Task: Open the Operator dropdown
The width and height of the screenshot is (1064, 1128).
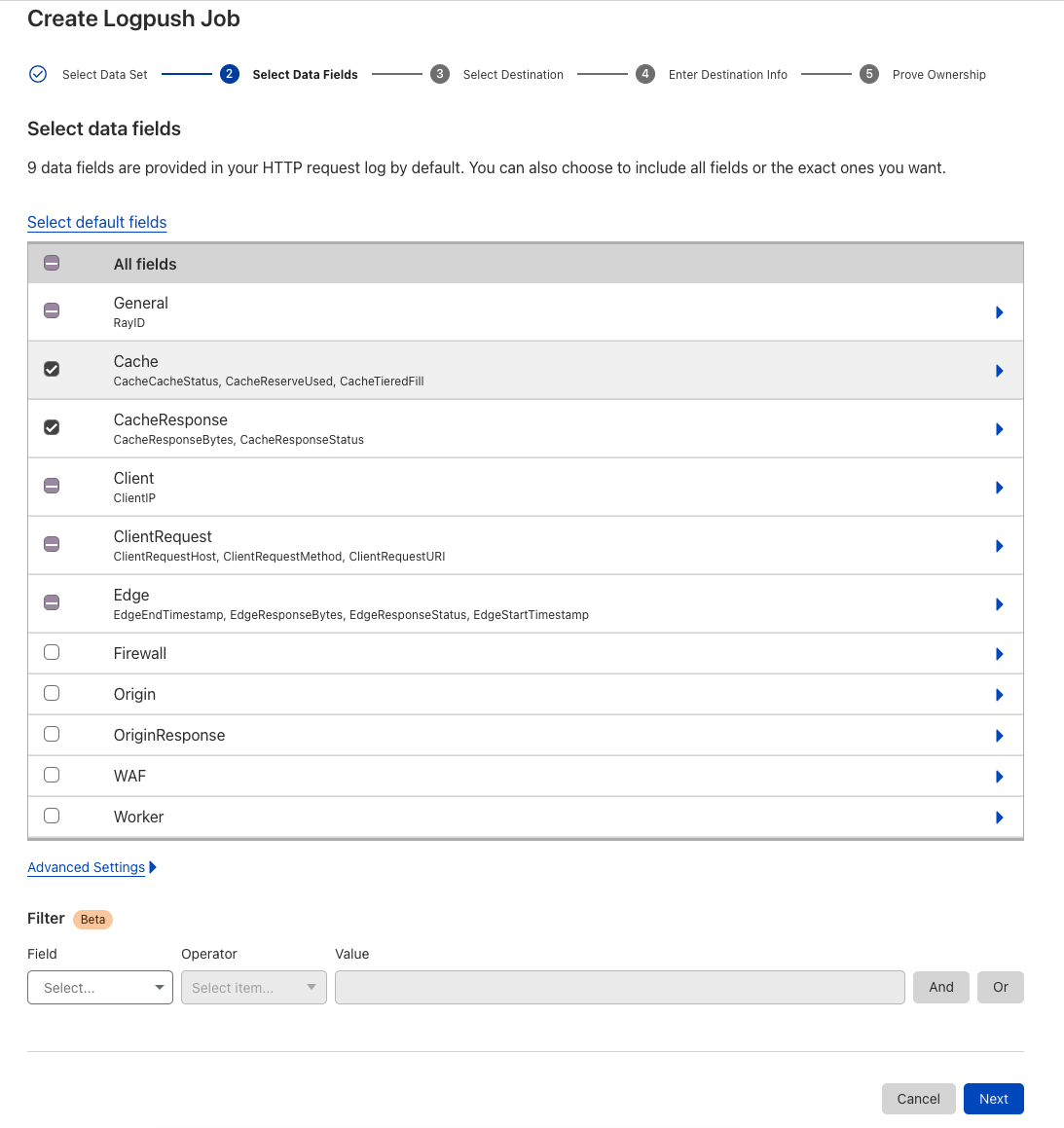Action: click(253, 987)
